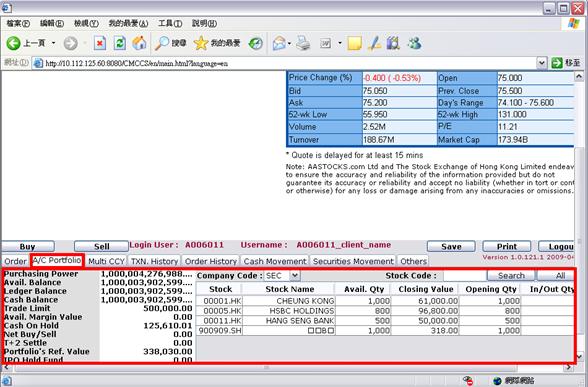Click the portfolio pane scroll down arrow
588x387 pixels.
(x=579, y=356)
